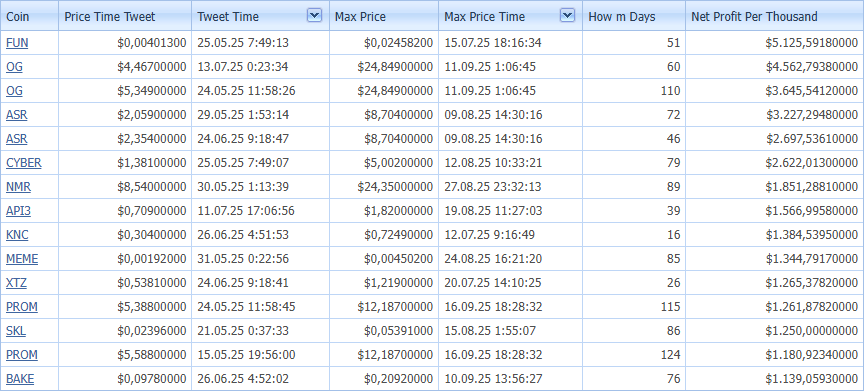Select price cell $2,05900000
This screenshot has width=864, height=391.
click(125, 115)
